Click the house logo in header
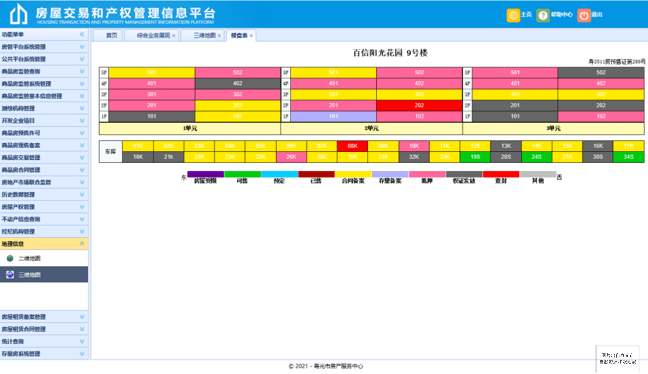 [19, 14]
